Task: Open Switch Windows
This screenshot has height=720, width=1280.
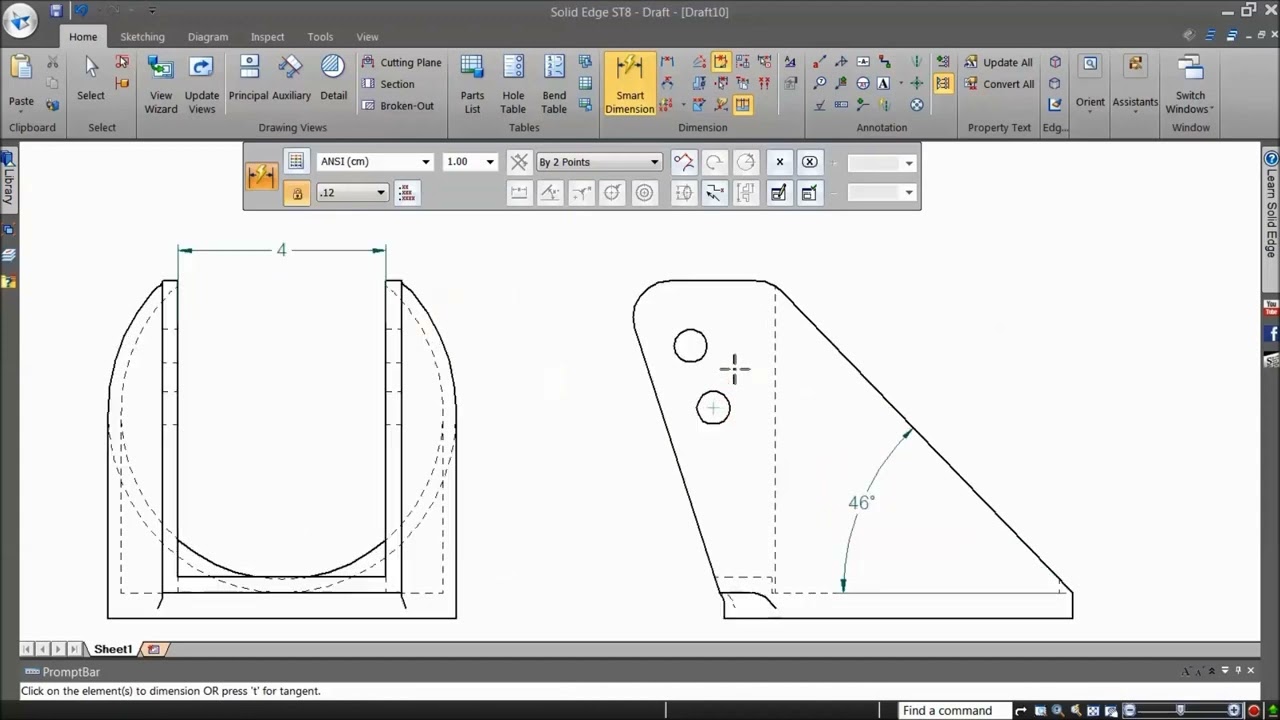Action: 1190,84
